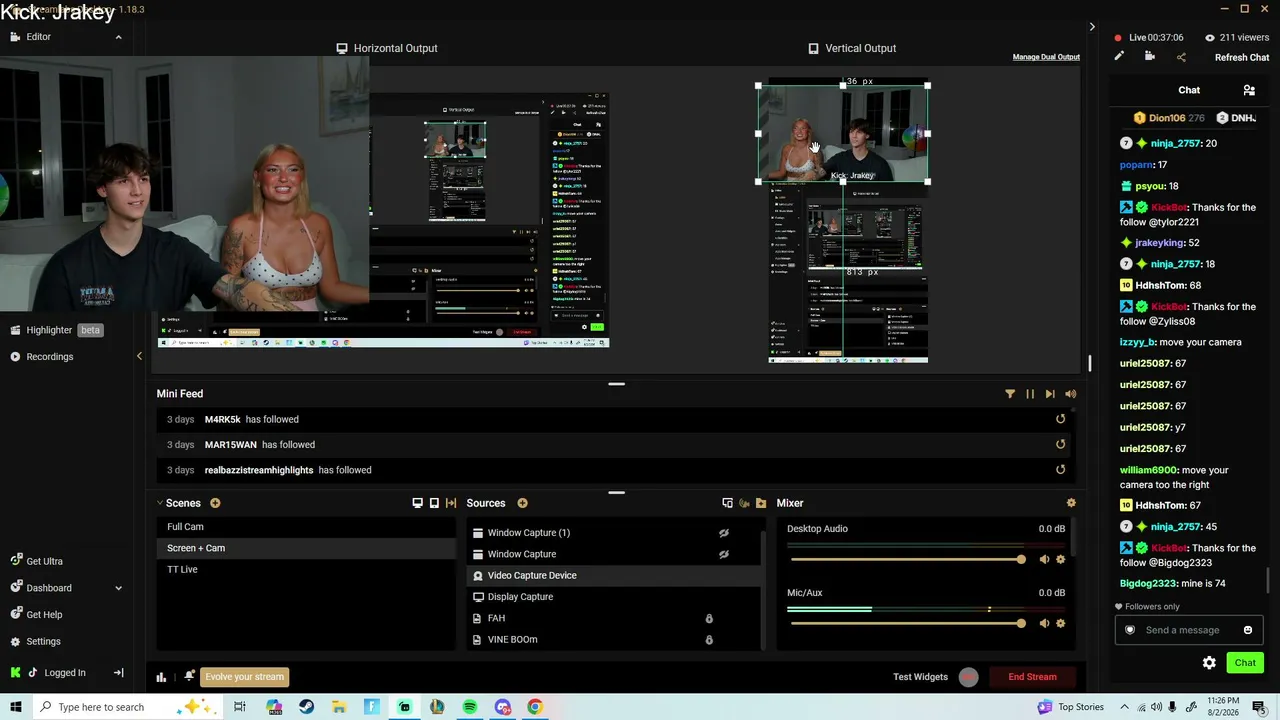Image resolution: width=1280 pixels, height=720 pixels.
Task: Open the source dual-output assign icon
Action: coord(727,503)
